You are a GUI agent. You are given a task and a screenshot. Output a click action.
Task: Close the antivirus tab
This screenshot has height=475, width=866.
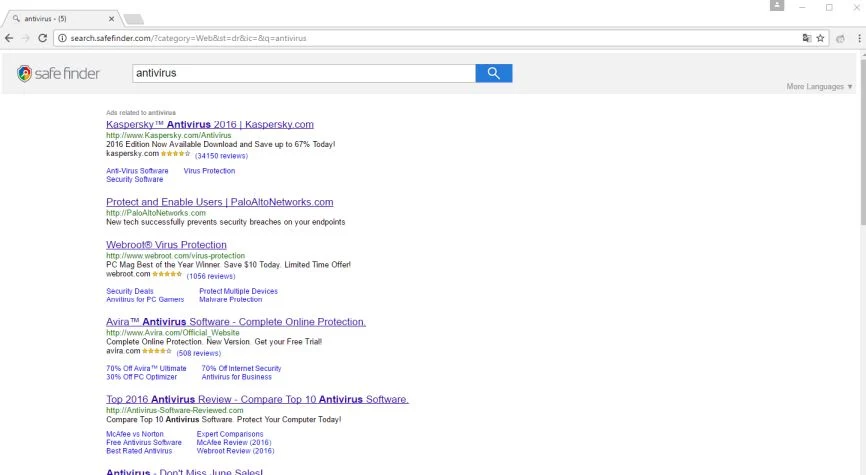[112, 19]
